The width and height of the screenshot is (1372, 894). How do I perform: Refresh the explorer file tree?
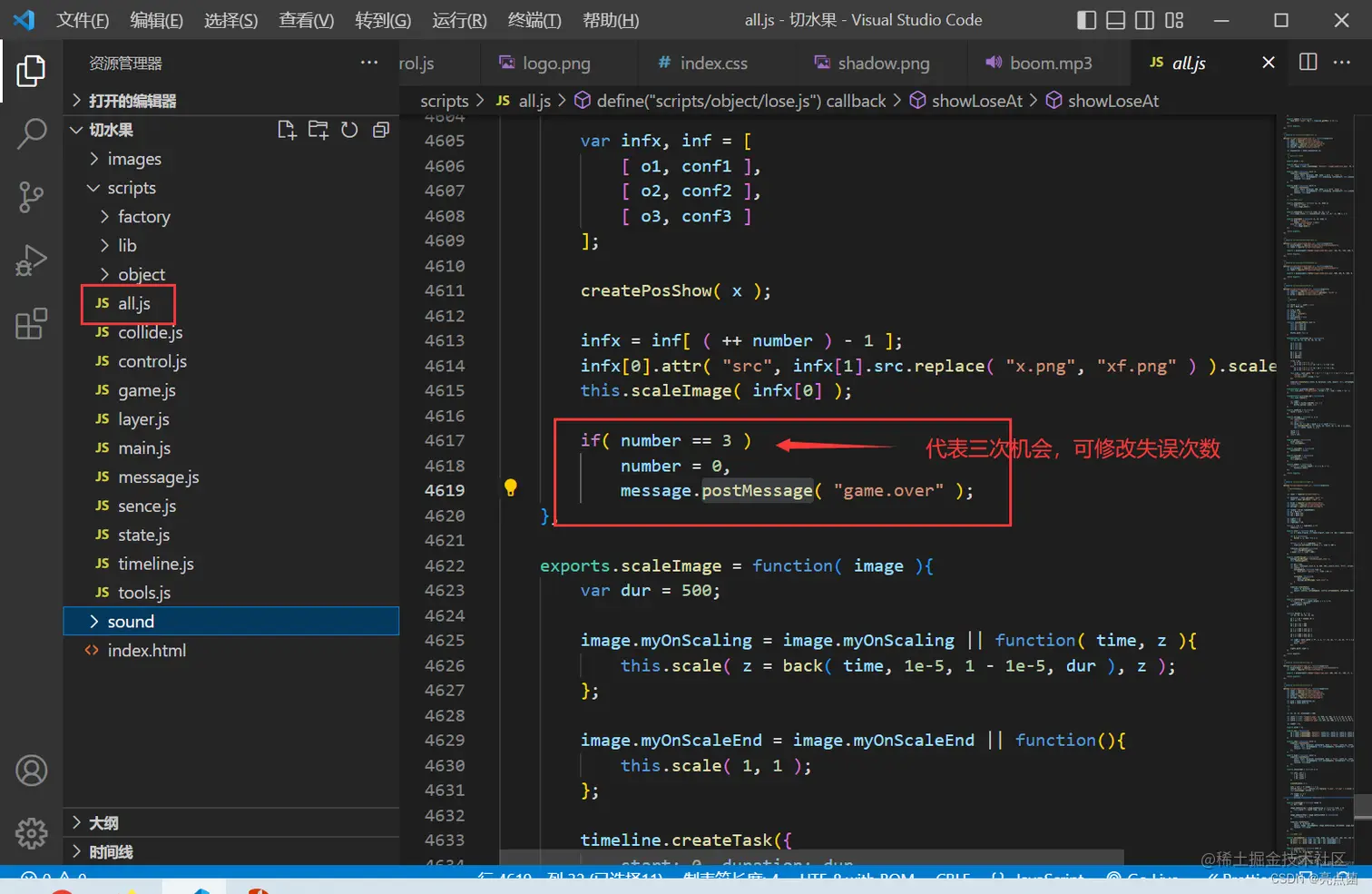click(x=349, y=130)
